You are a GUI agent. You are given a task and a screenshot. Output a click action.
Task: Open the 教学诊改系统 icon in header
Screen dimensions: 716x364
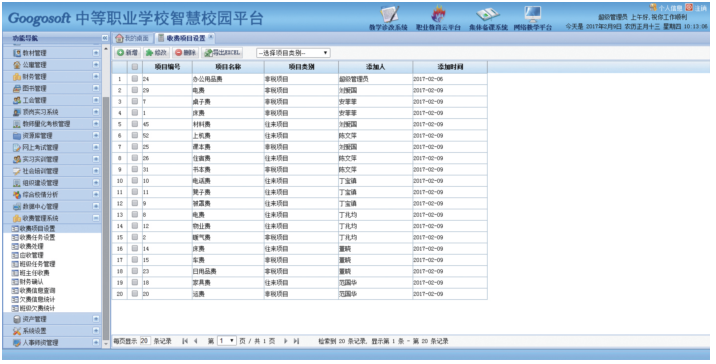pos(389,15)
